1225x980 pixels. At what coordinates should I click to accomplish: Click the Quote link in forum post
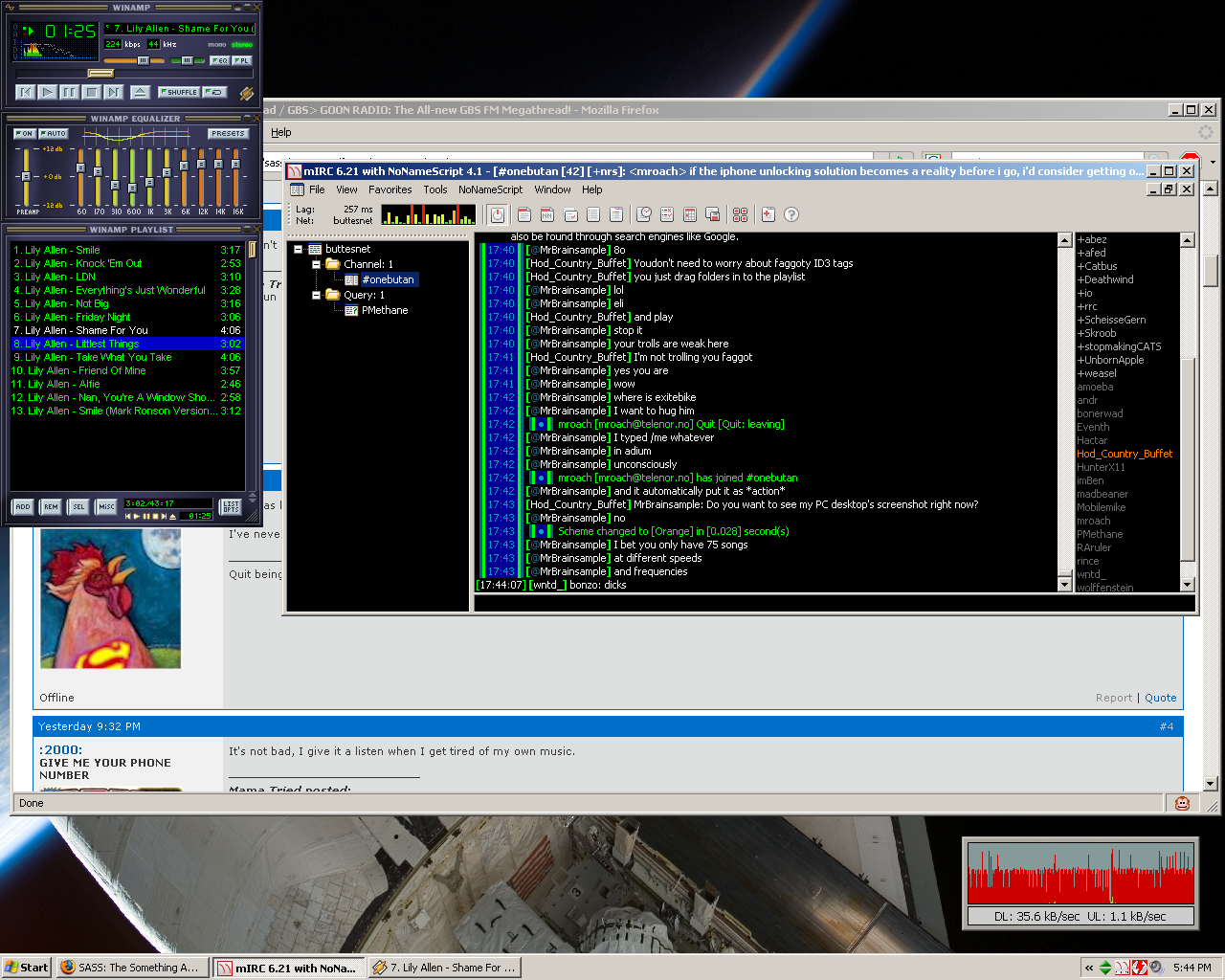click(1161, 698)
